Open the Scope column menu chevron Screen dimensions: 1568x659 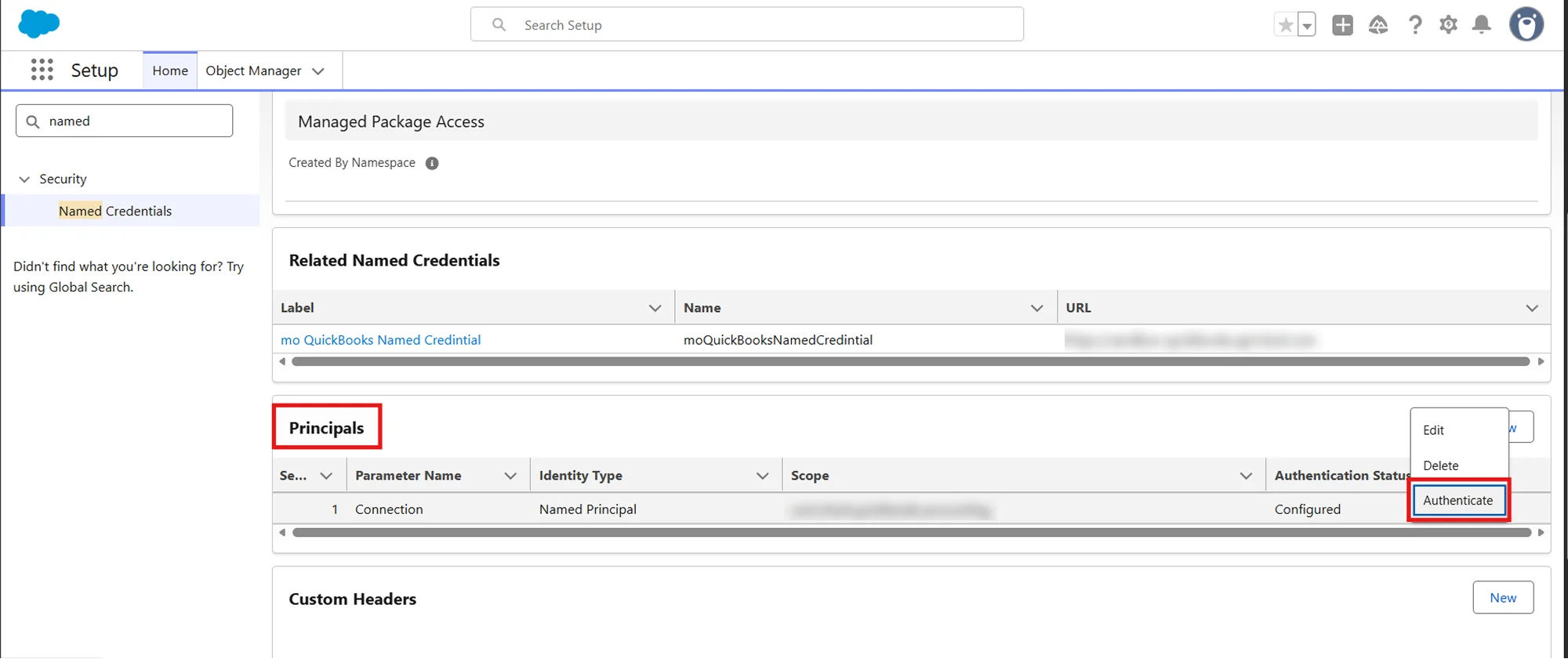(x=1246, y=476)
